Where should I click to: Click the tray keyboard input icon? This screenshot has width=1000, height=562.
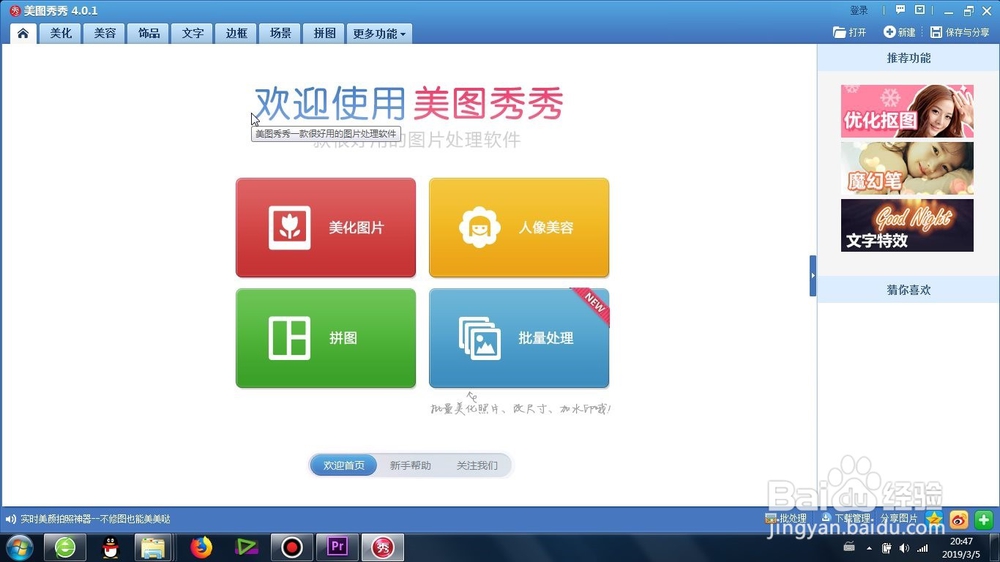click(x=849, y=547)
